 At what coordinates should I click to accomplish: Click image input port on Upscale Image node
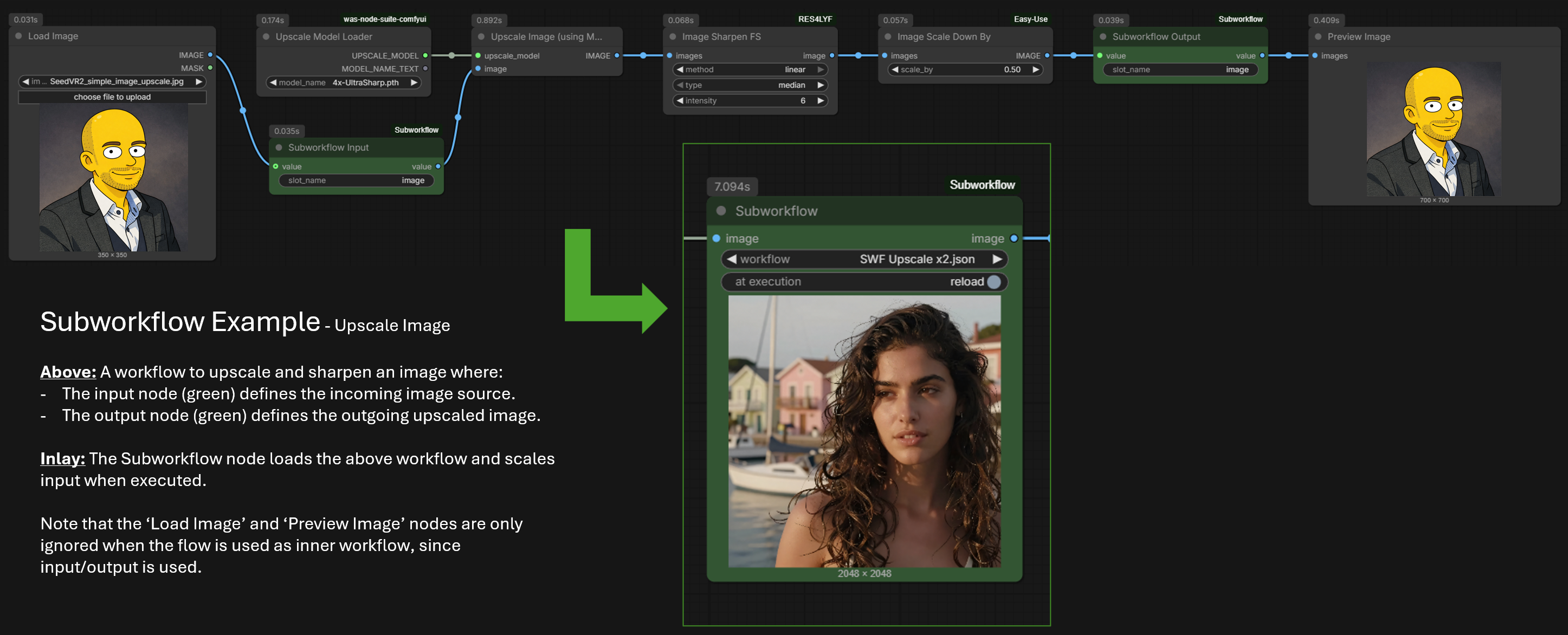click(478, 68)
